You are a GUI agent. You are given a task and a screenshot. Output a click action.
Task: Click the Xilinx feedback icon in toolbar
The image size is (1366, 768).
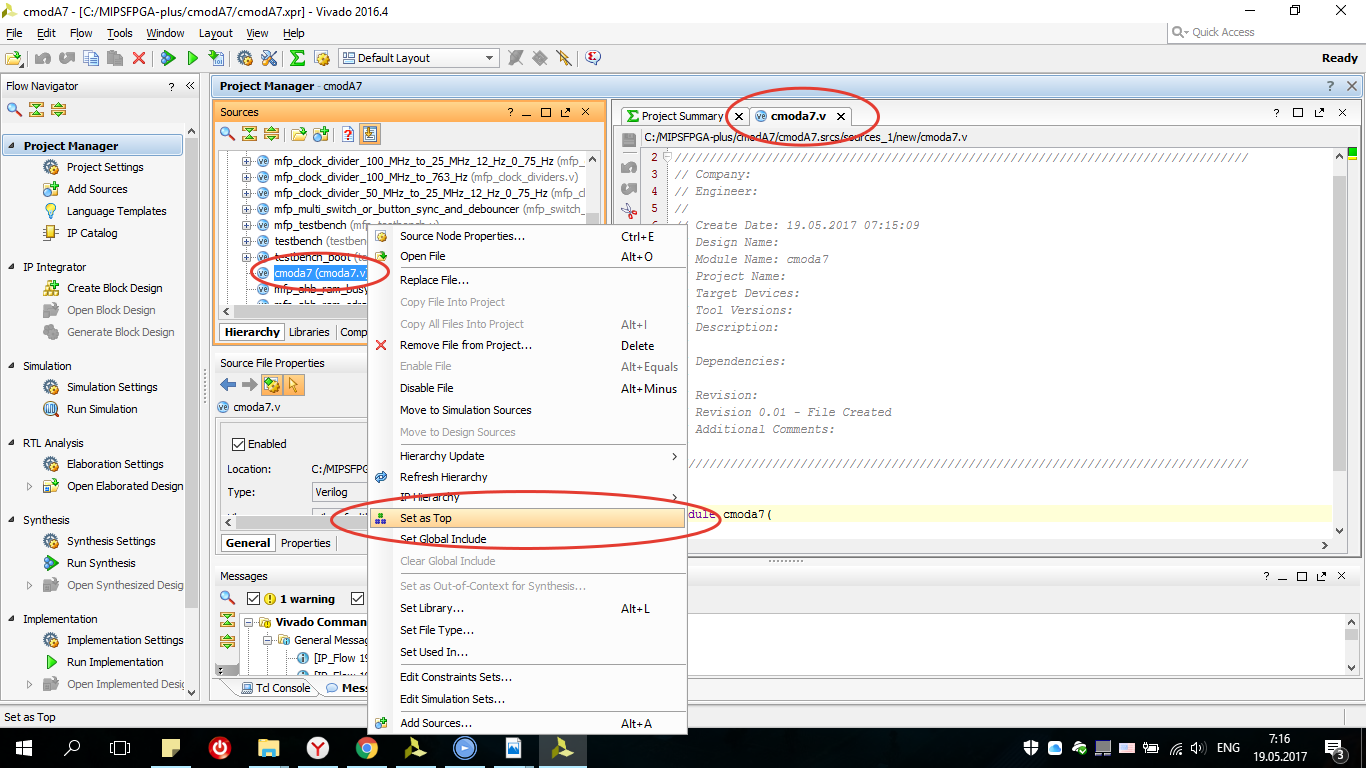point(593,58)
